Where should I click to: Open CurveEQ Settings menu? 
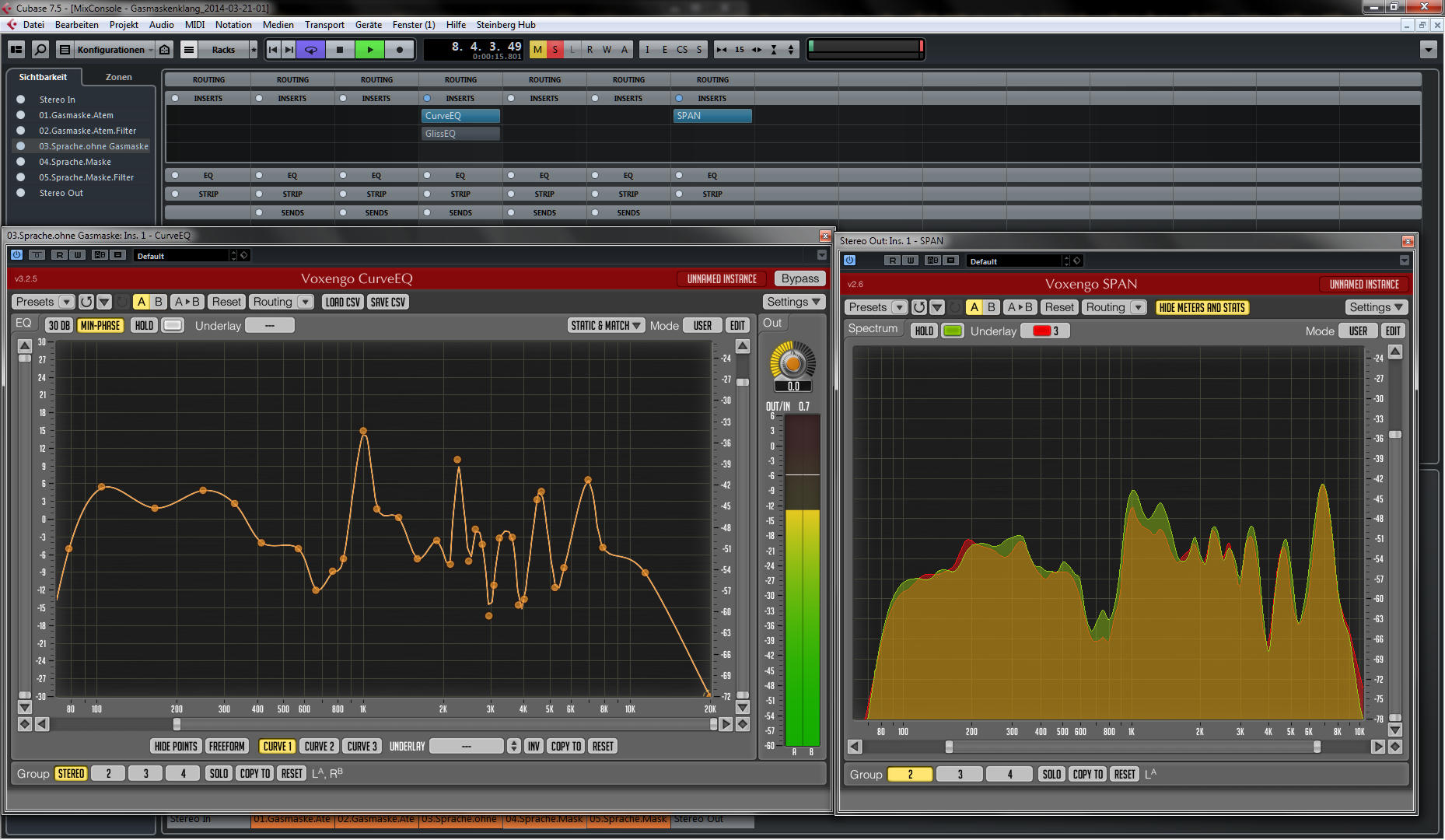click(x=793, y=302)
